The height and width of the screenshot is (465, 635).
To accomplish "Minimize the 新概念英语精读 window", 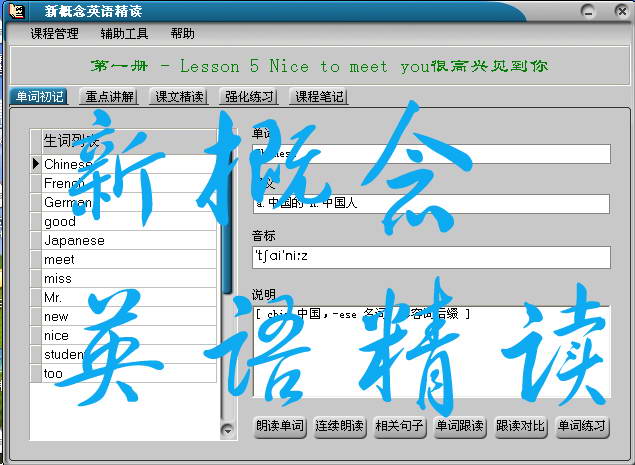I will click(588, 11).
